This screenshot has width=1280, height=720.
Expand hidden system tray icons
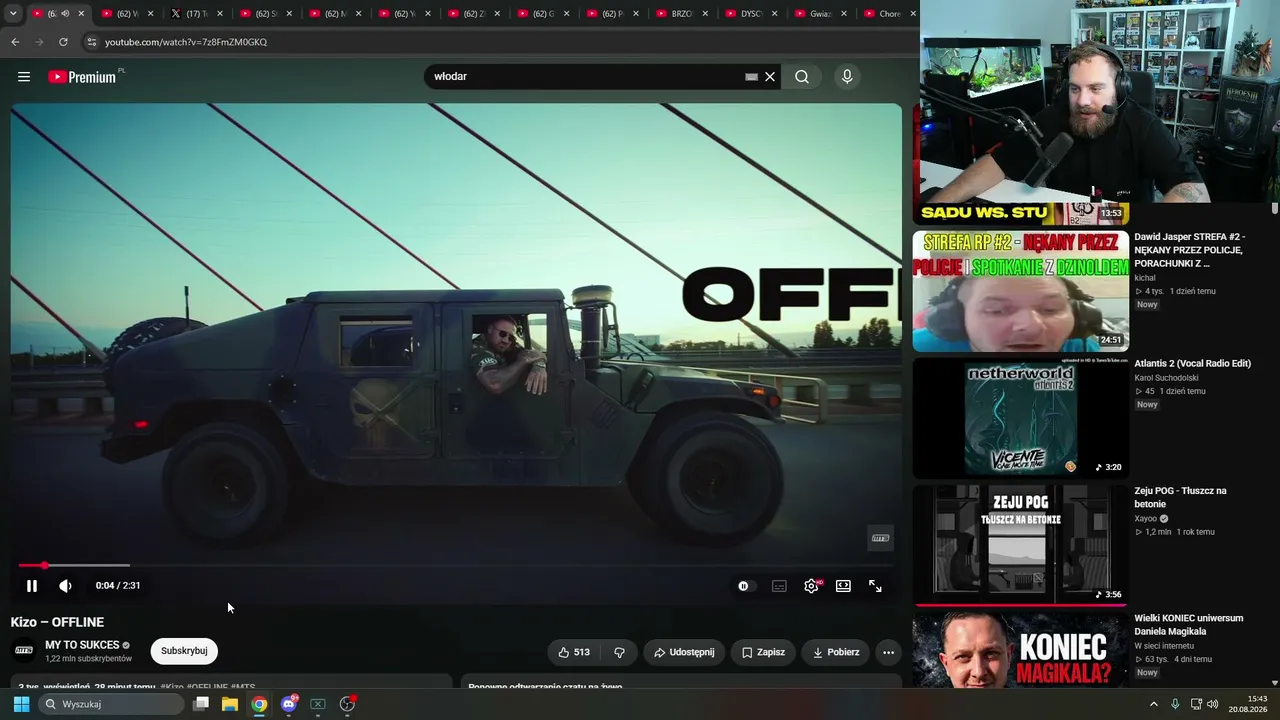click(x=1153, y=704)
